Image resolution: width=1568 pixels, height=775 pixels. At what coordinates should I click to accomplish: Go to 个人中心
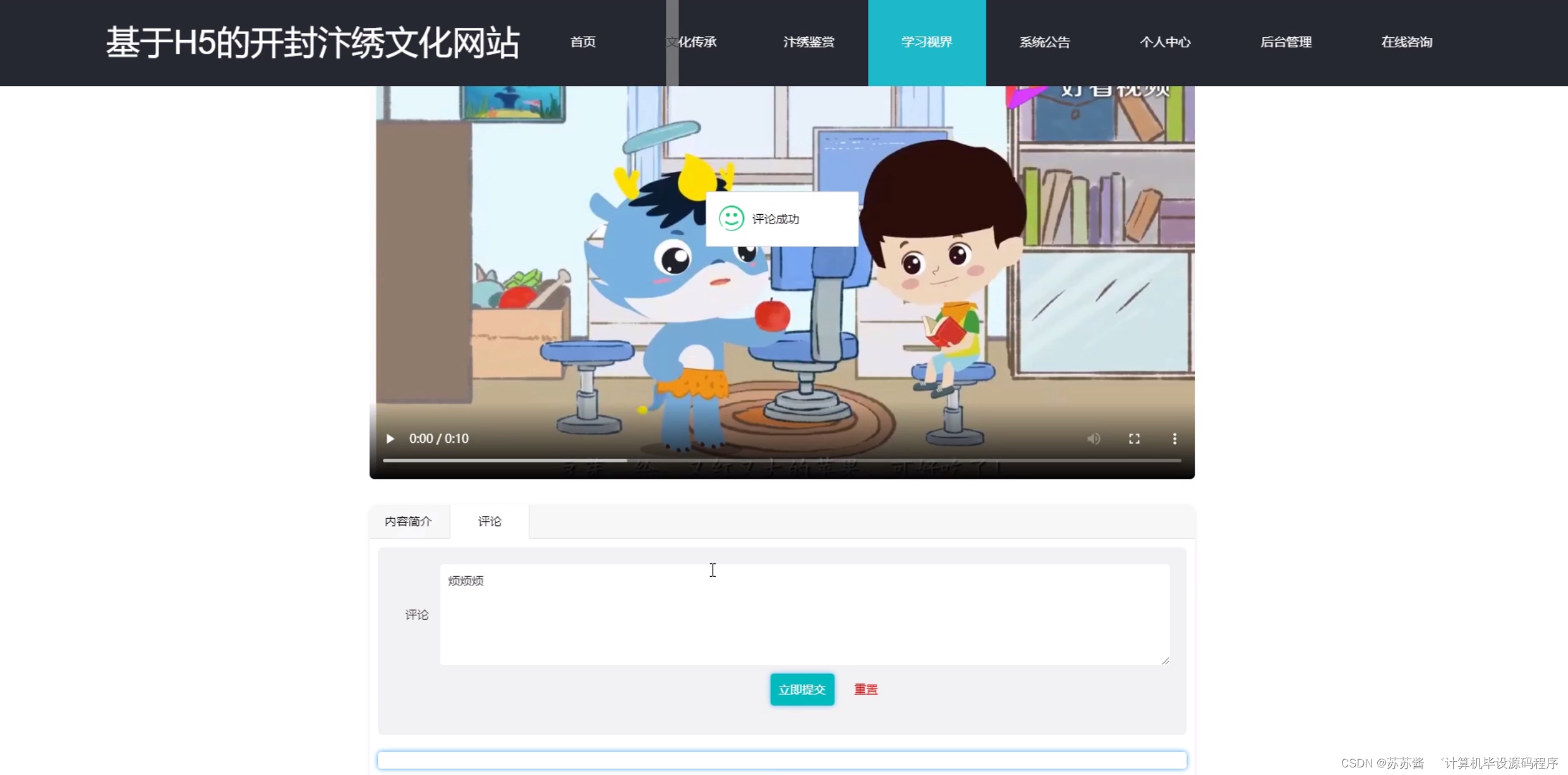click(1165, 42)
